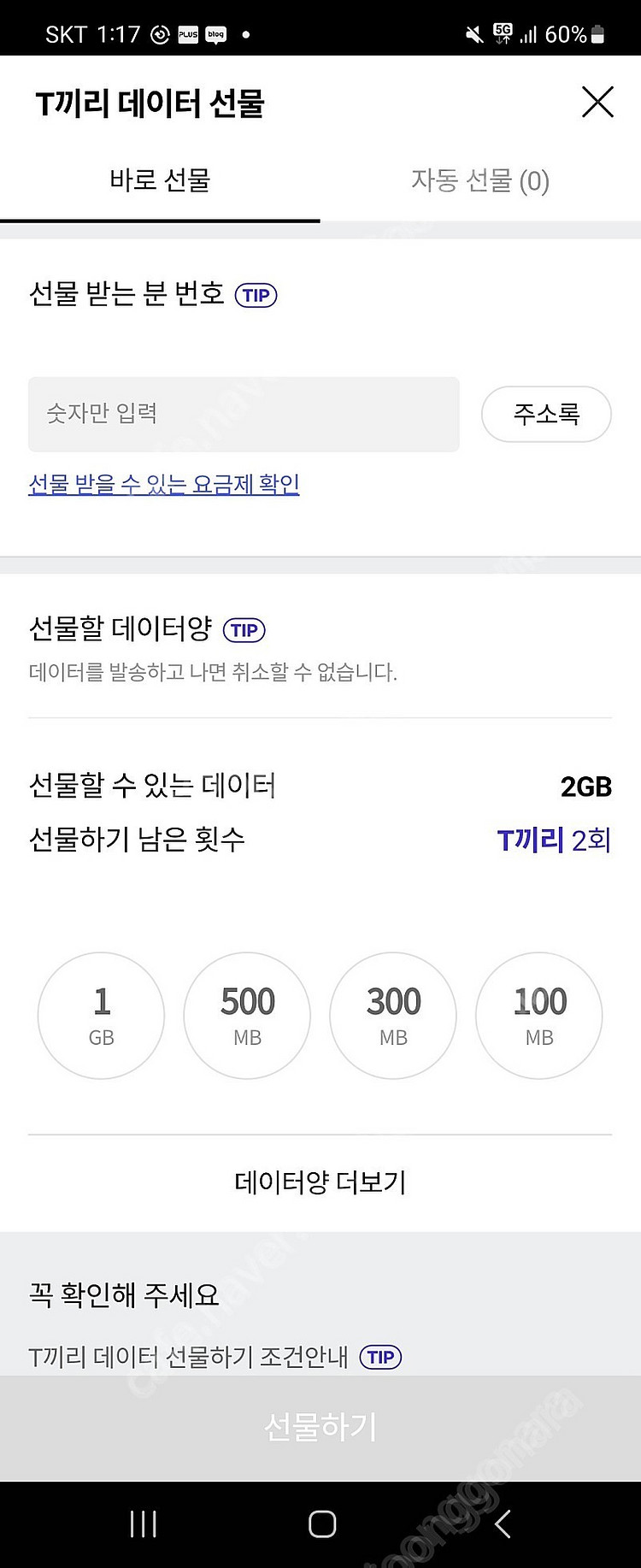Tap TIP icon beside 선물할 데이터양
Image resolution: width=641 pixels, height=1568 pixels.
[x=244, y=630]
